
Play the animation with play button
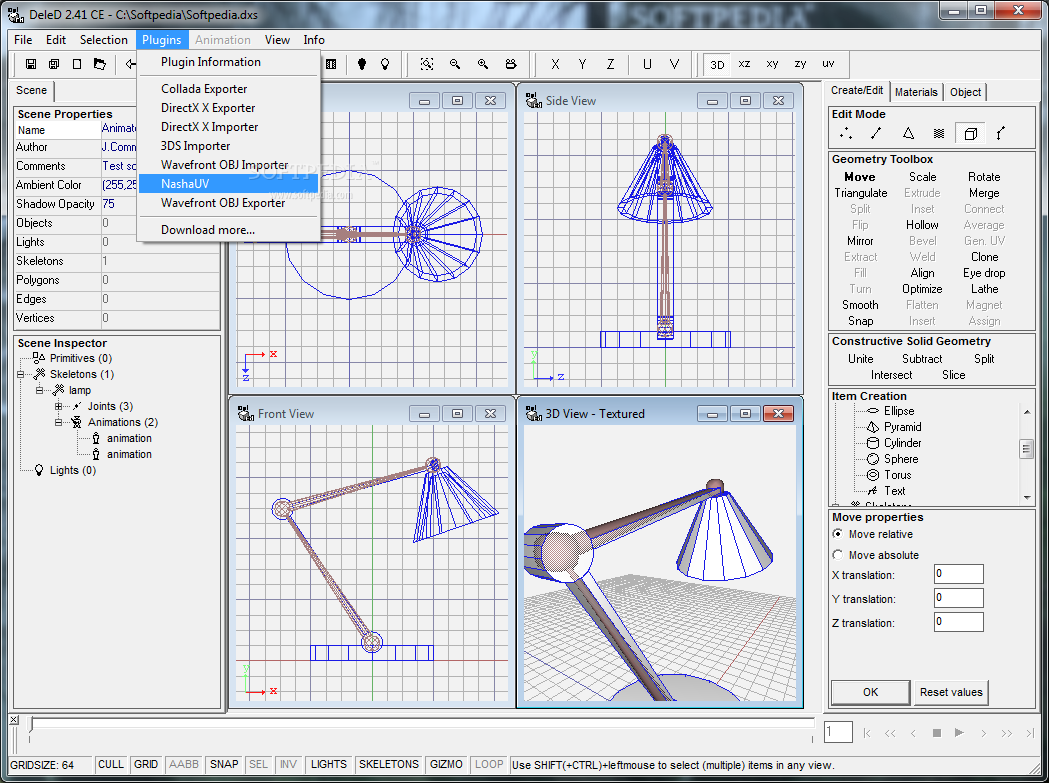pyautogui.click(x=959, y=733)
